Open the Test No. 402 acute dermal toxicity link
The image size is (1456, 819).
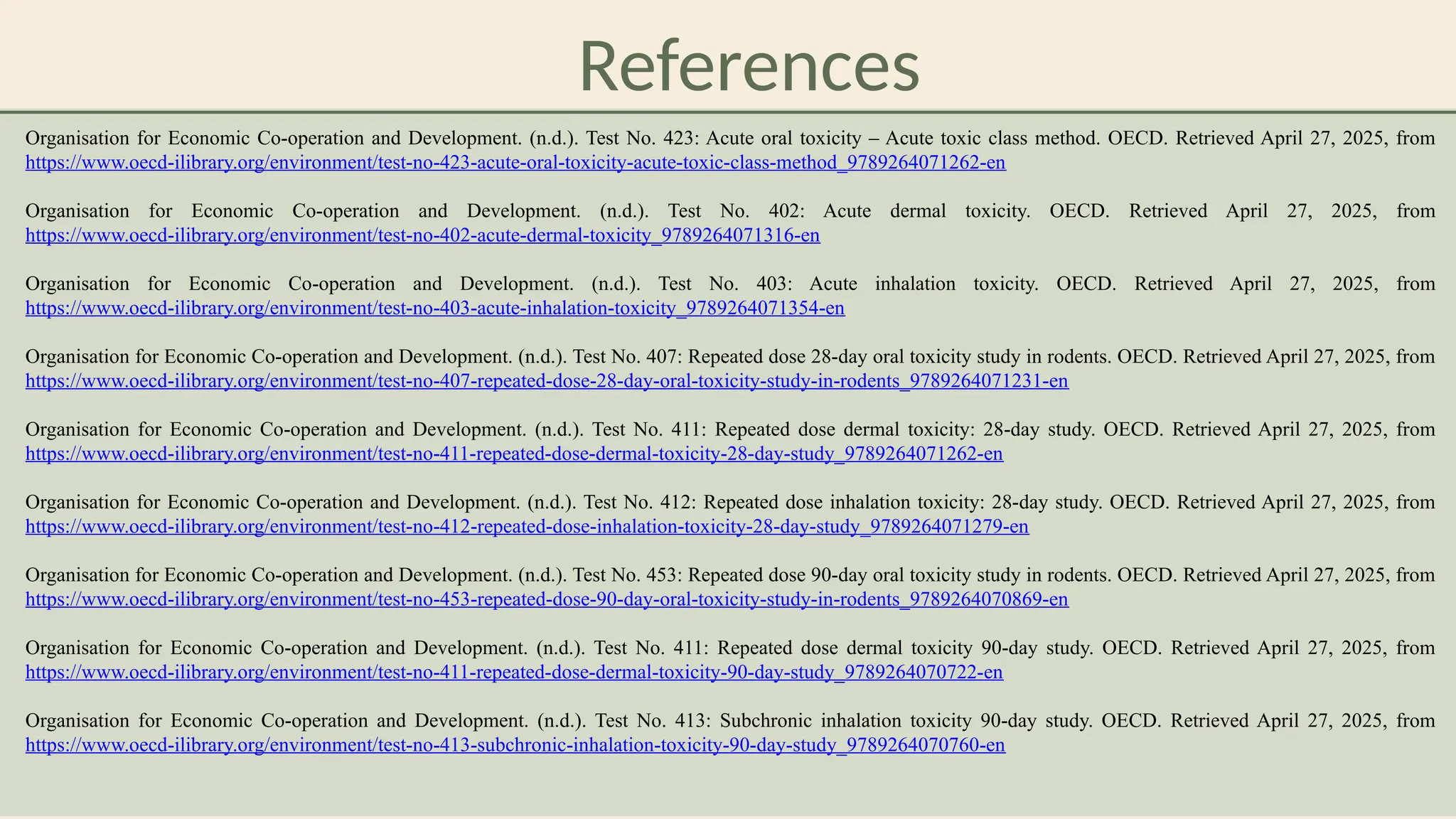pyautogui.click(x=423, y=235)
